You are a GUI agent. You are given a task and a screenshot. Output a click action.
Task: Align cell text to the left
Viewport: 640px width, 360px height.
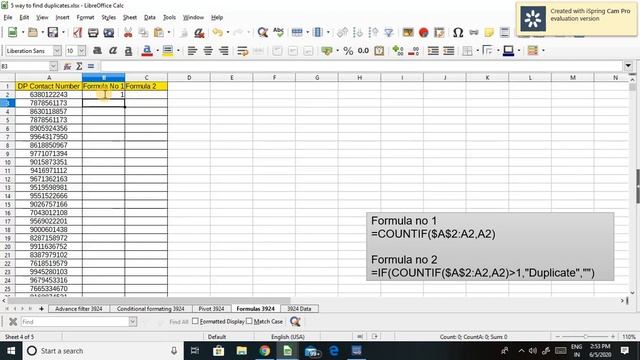(x=192, y=51)
